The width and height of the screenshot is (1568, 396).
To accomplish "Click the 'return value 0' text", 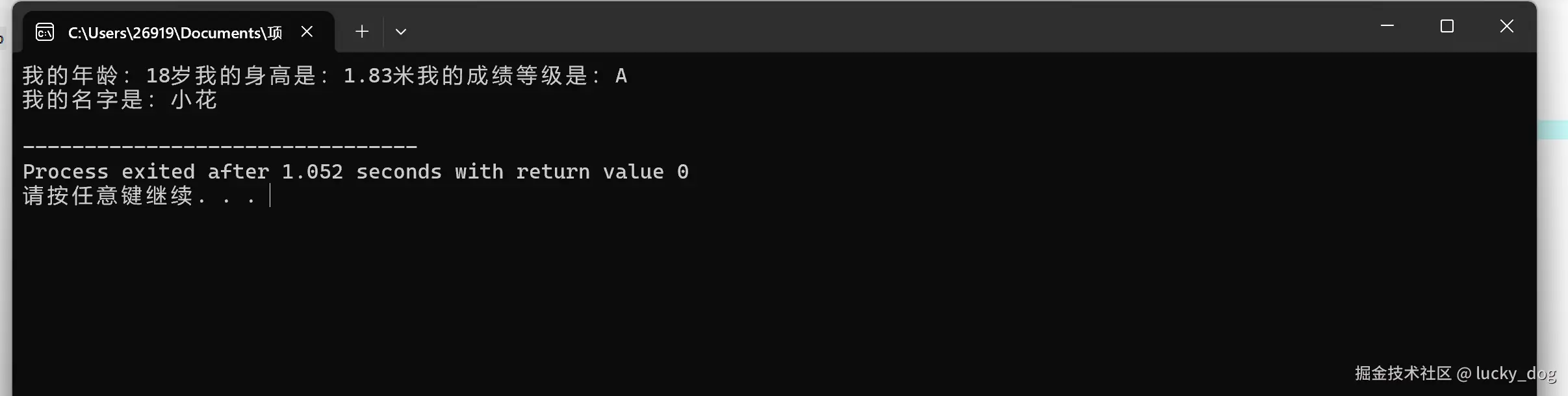I will pyautogui.click(x=602, y=171).
